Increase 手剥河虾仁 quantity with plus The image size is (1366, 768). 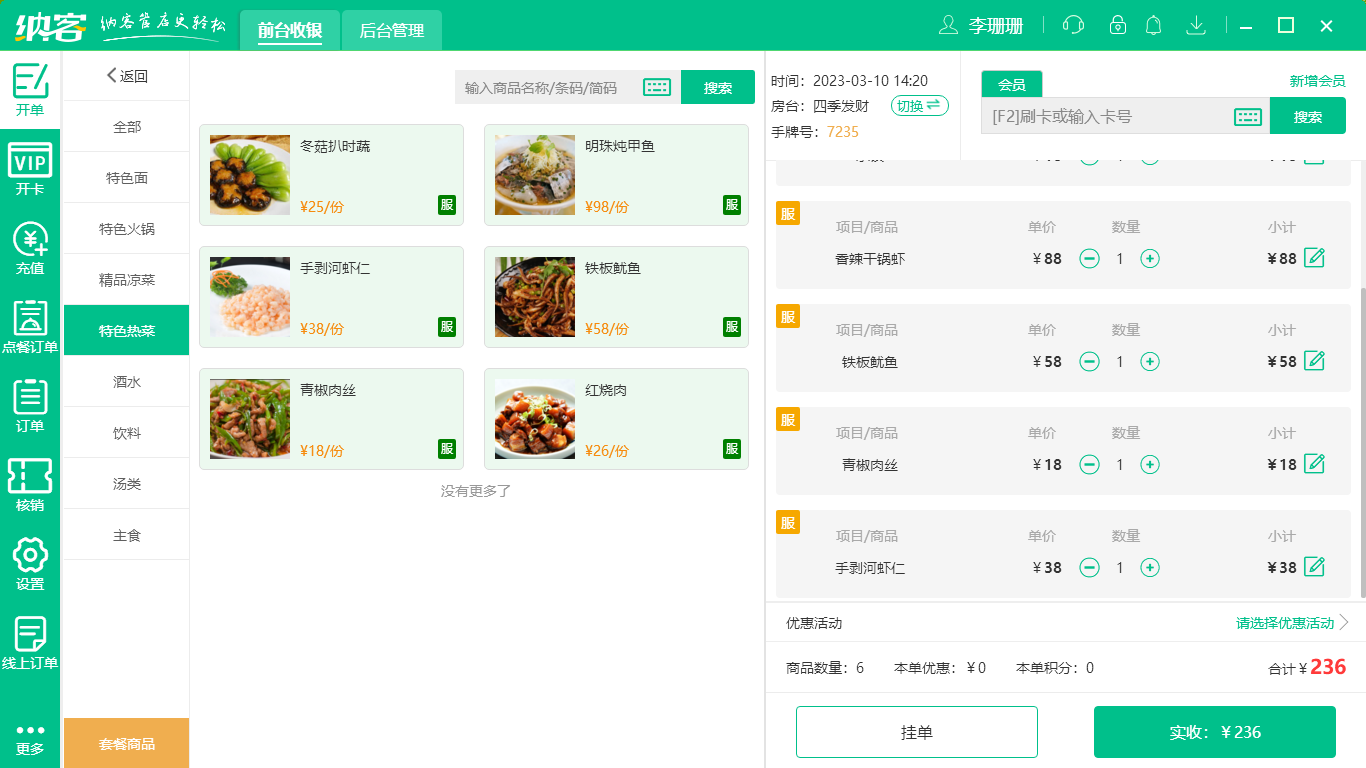tap(1150, 568)
